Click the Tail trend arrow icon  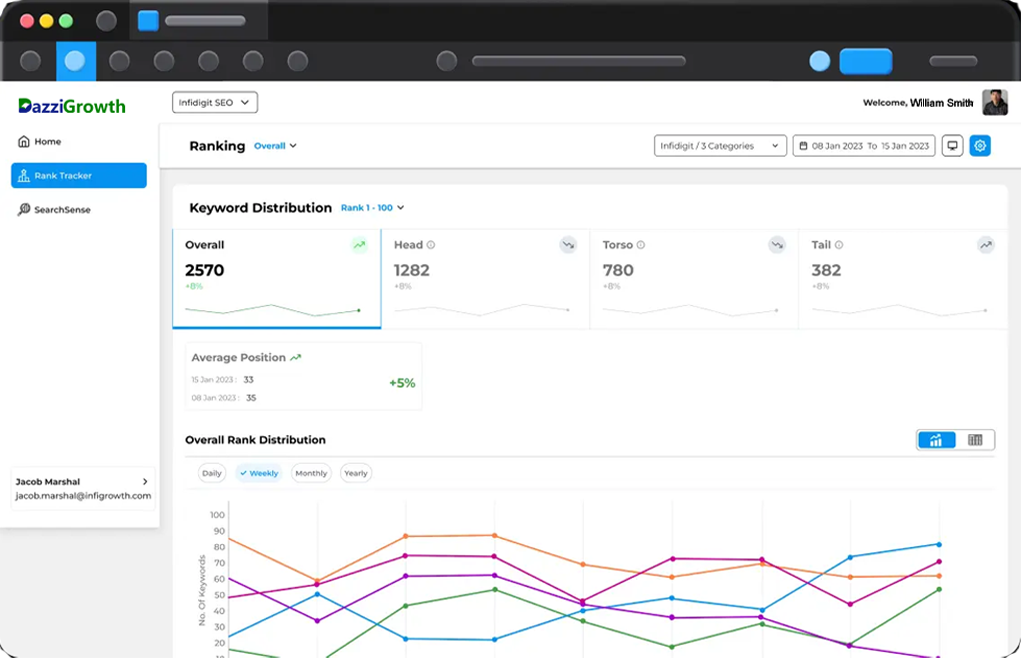click(x=985, y=245)
